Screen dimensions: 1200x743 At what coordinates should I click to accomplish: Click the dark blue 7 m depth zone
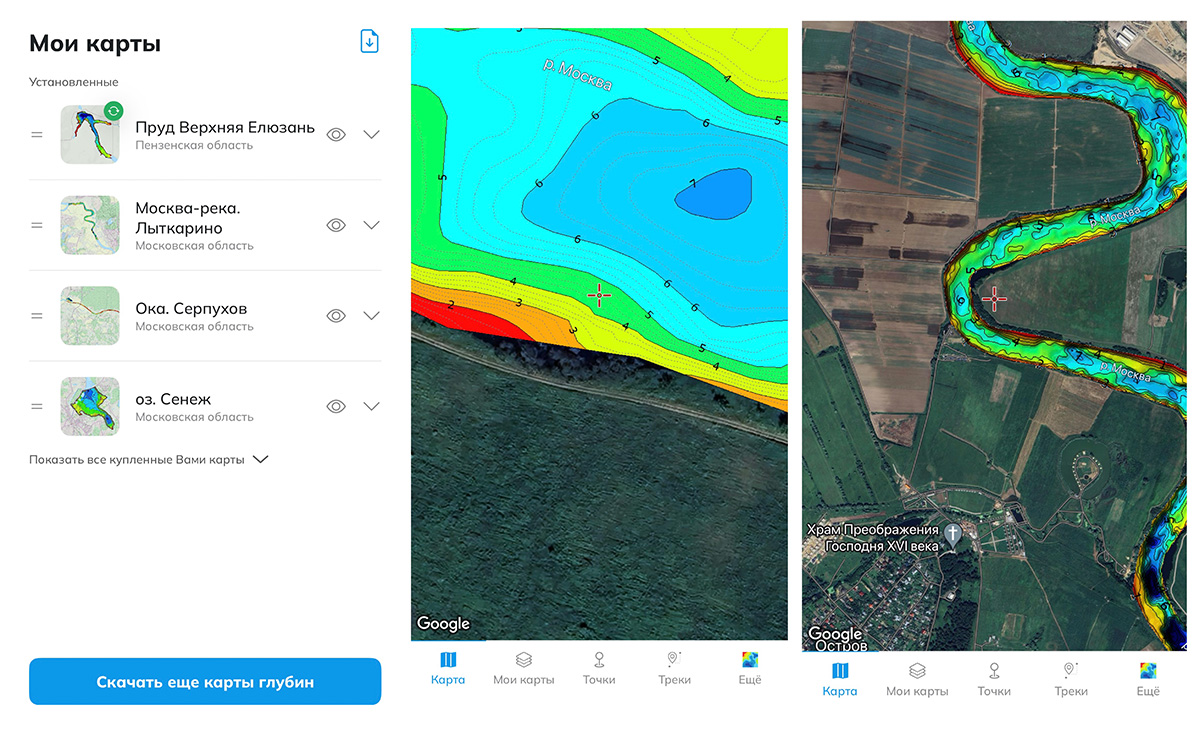coord(712,192)
